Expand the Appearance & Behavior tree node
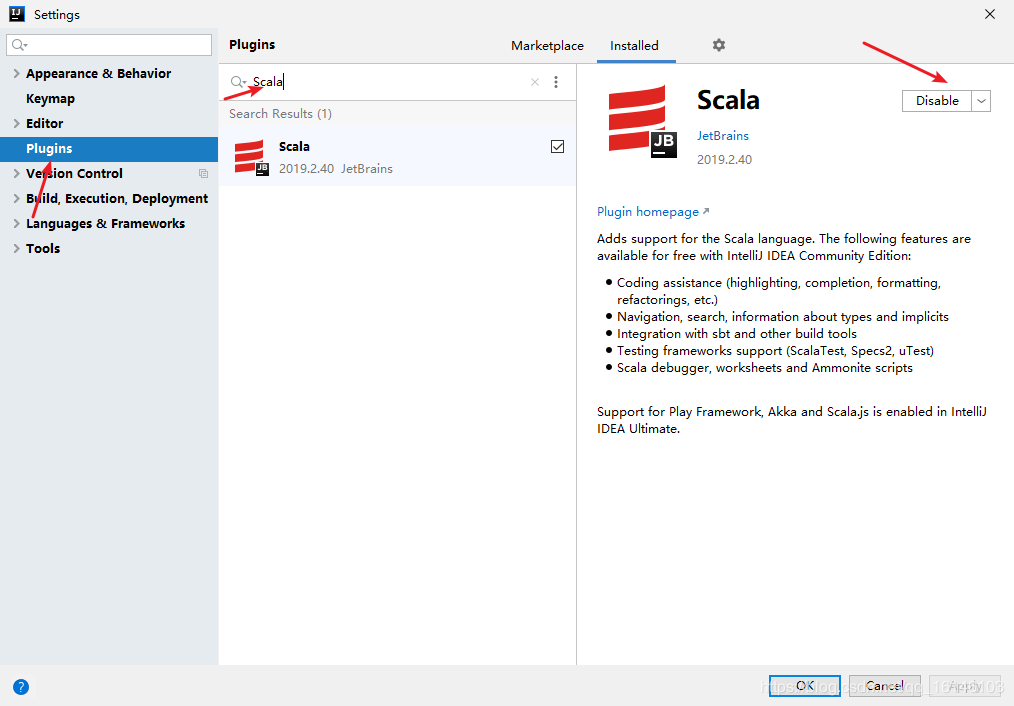Screen dimensions: 1014x706 point(16,74)
